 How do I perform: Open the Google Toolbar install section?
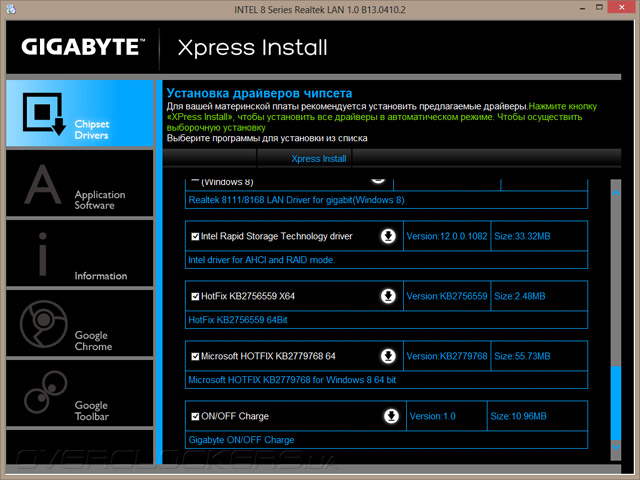[80, 393]
